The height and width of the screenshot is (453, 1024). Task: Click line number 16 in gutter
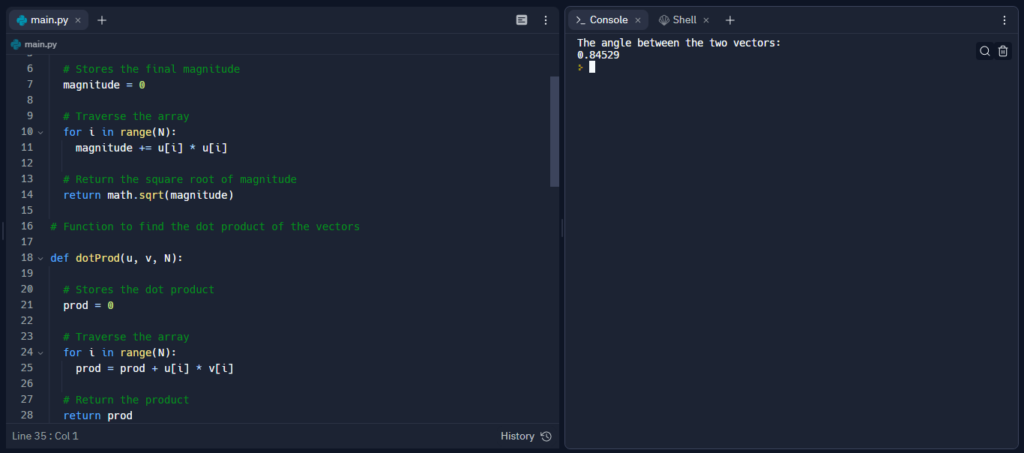coord(27,226)
